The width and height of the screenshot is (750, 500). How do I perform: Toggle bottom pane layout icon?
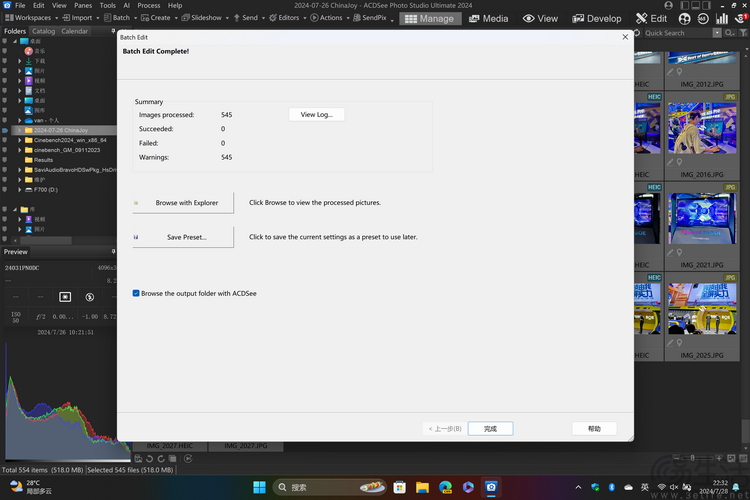[x=695, y=5]
